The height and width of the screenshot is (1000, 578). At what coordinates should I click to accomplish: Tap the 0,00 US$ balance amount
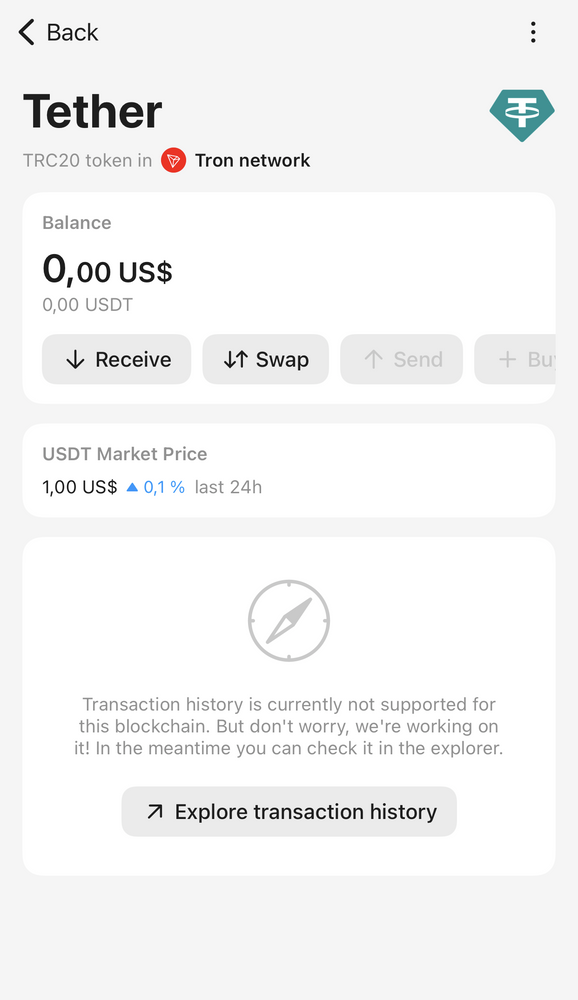(x=107, y=268)
